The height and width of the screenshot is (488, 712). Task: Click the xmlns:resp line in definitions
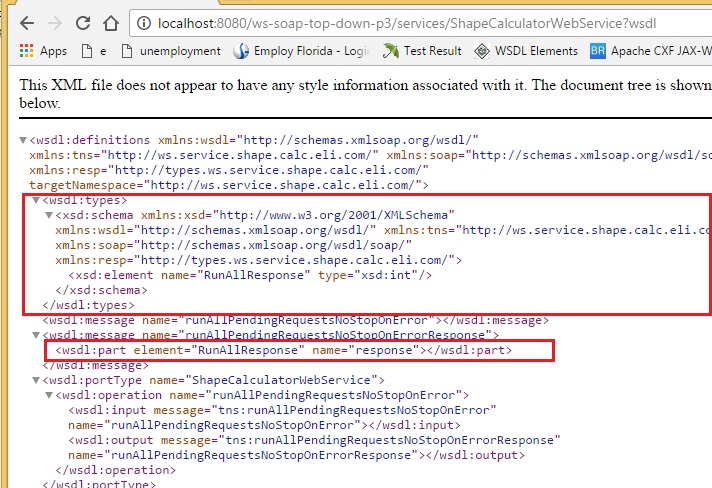coord(229,170)
